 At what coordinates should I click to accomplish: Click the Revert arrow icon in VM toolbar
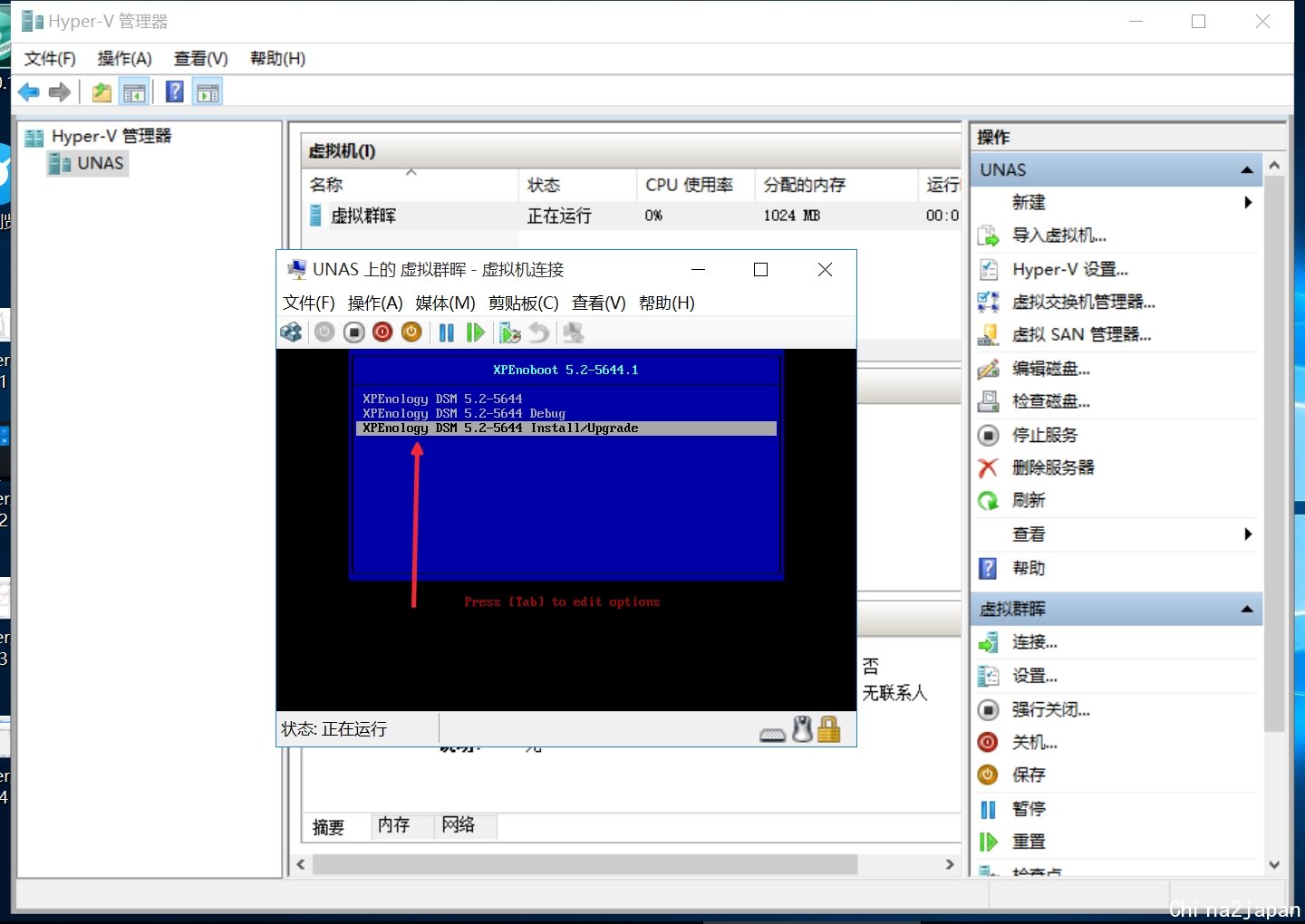pyautogui.click(x=539, y=332)
